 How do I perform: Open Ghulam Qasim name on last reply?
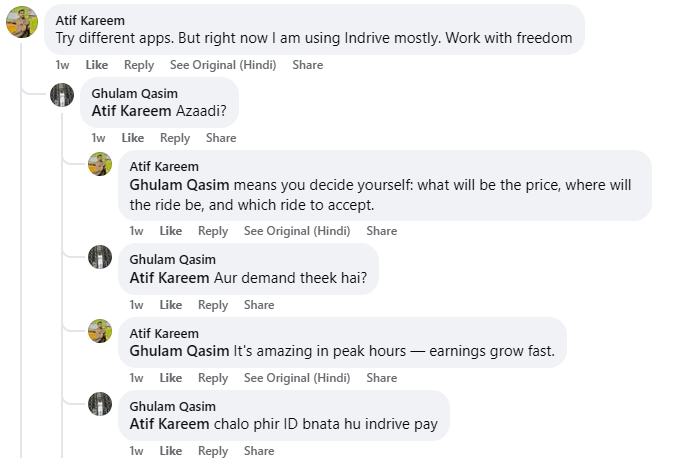click(173, 406)
